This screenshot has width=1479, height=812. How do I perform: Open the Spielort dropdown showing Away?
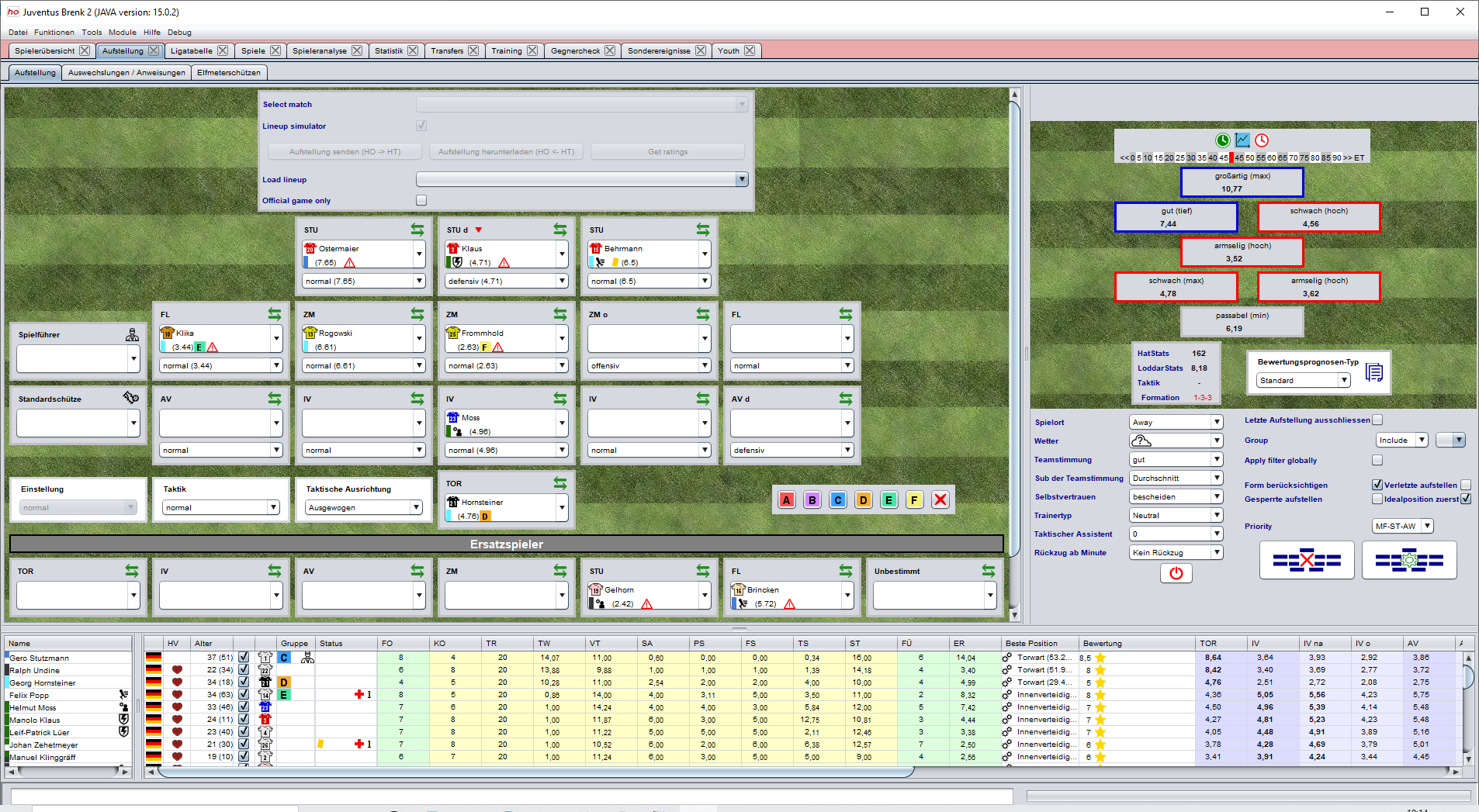pos(1176,422)
